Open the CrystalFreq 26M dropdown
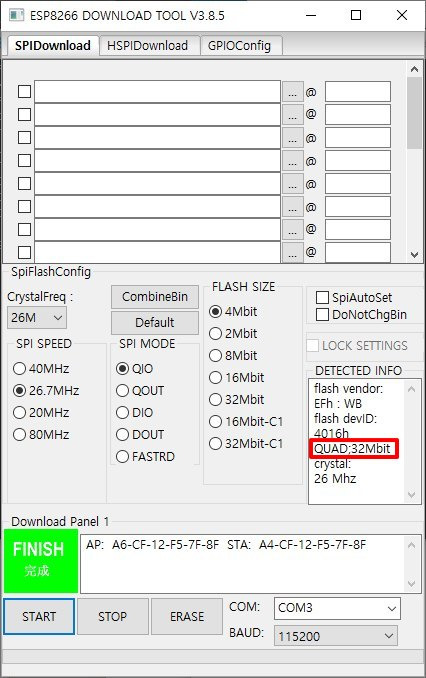This screenshot has height=678, width=426. (37, 318)
